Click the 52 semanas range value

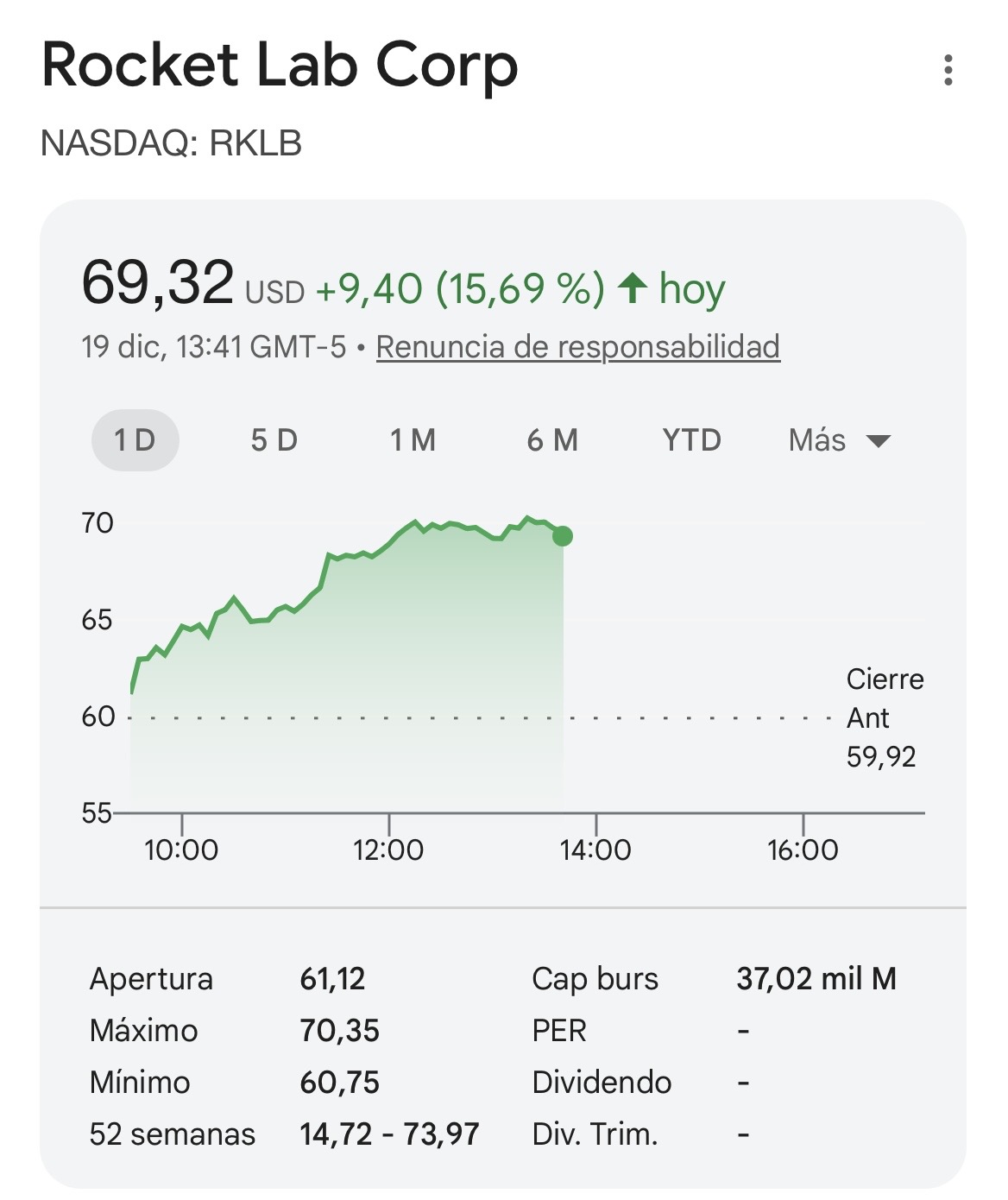point(389,1134)
